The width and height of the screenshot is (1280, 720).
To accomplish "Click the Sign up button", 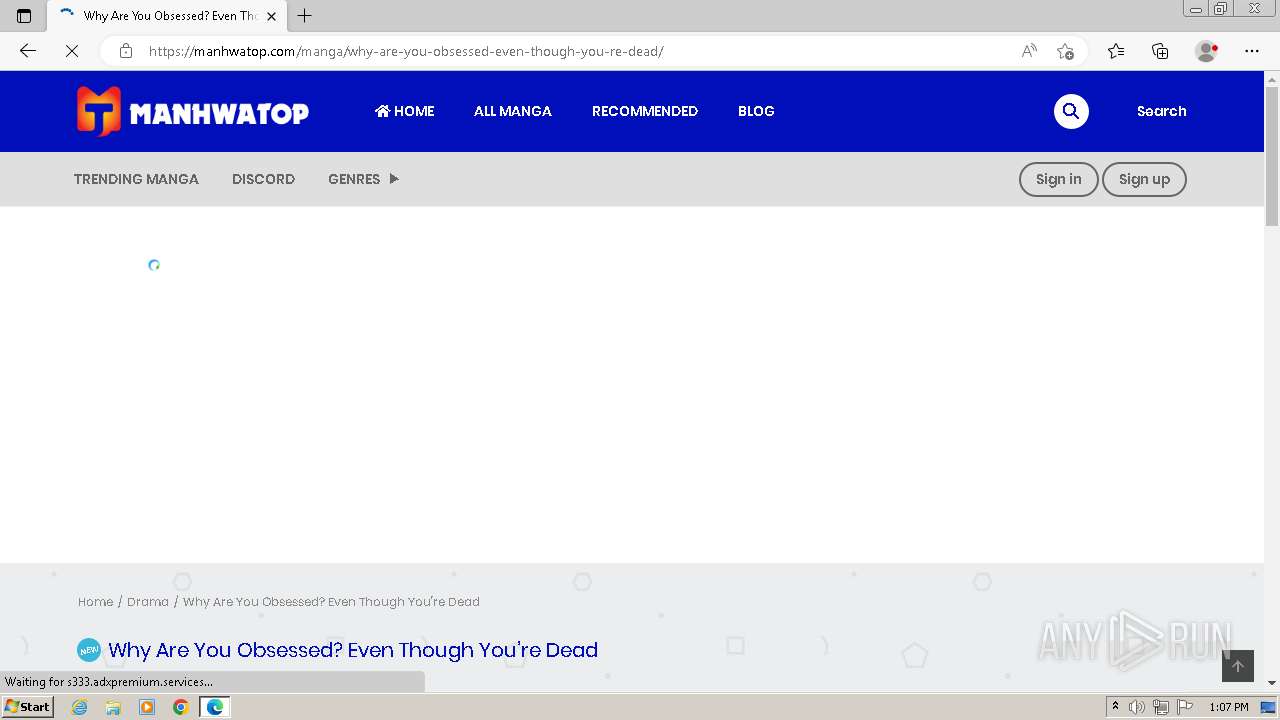I will point(1144,179).
